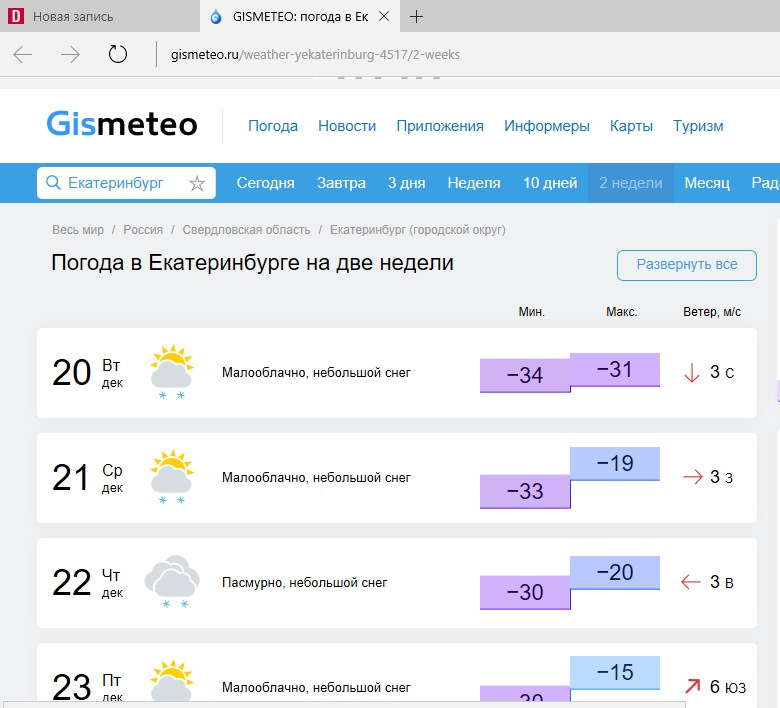Click the weather icon for December 20

tap(171, 372)
